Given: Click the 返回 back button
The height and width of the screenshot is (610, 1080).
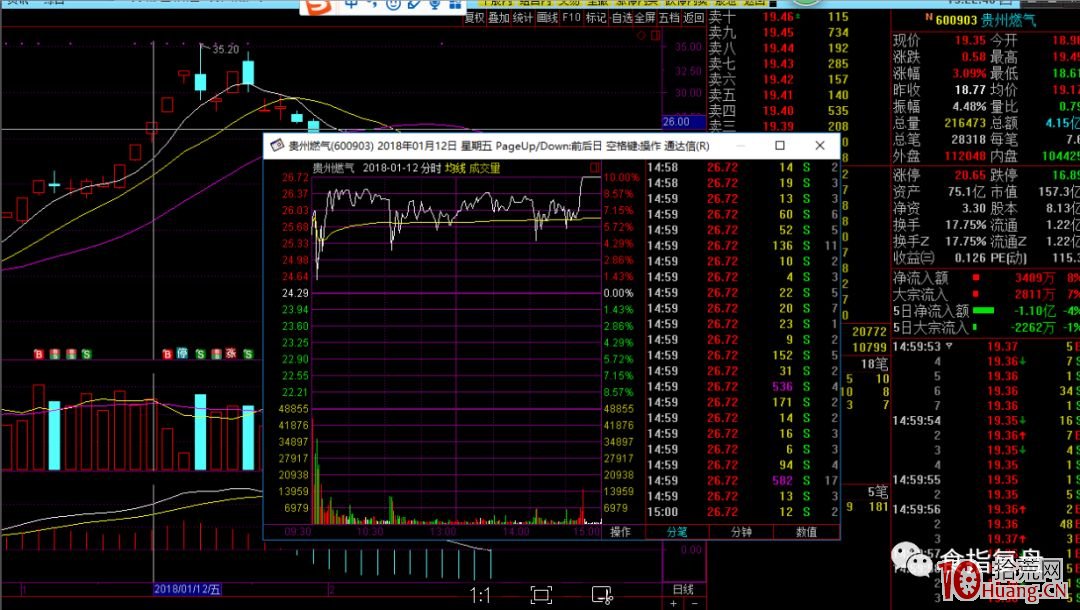Looking at the screenshot, I should pyautogui.click(x=694, y=17).
